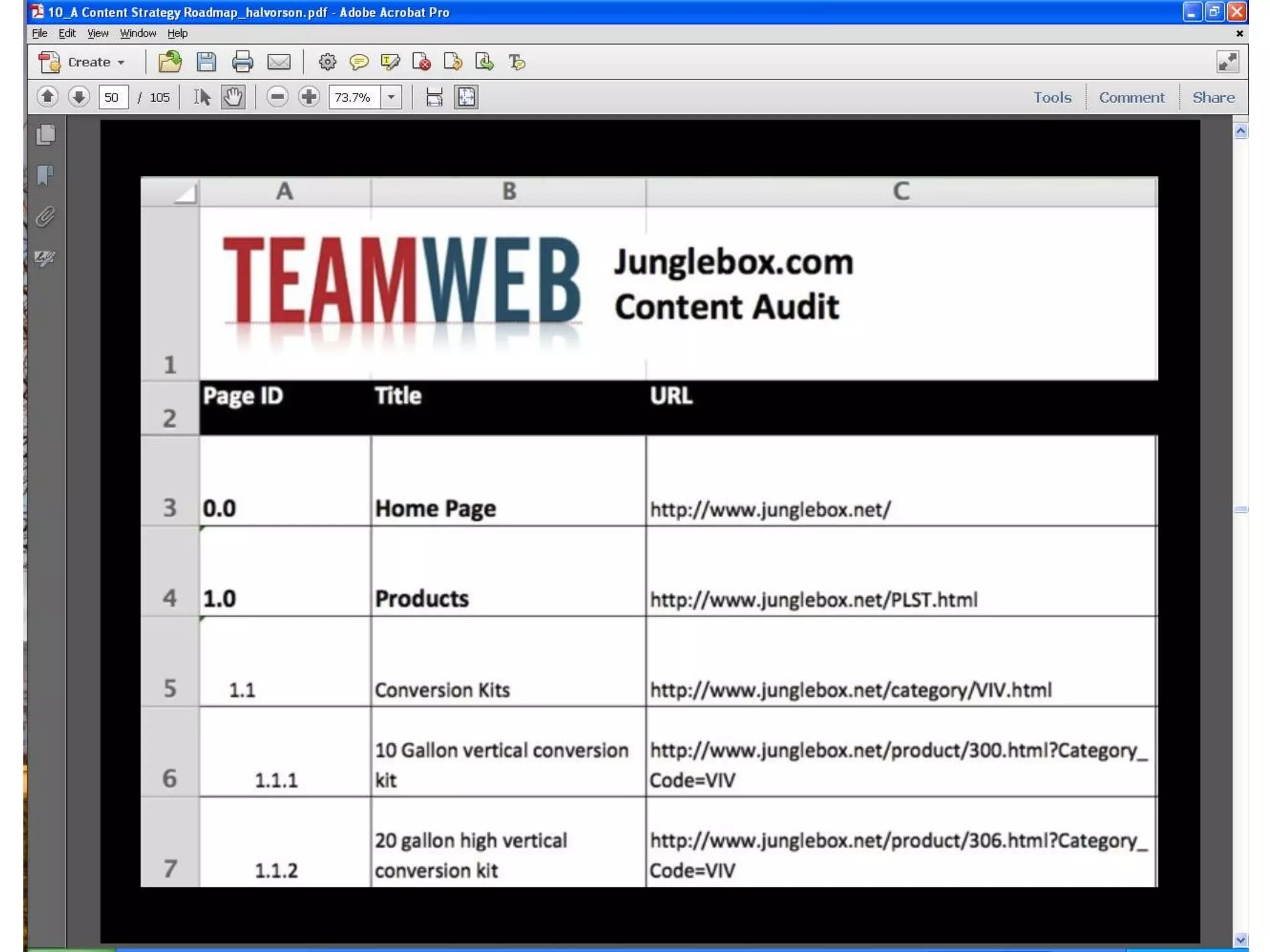Image resolution: width=1270 pixels, height=952 pixels.
Task: Toggle fit-one-full-page view
Action: pos(466,97)
